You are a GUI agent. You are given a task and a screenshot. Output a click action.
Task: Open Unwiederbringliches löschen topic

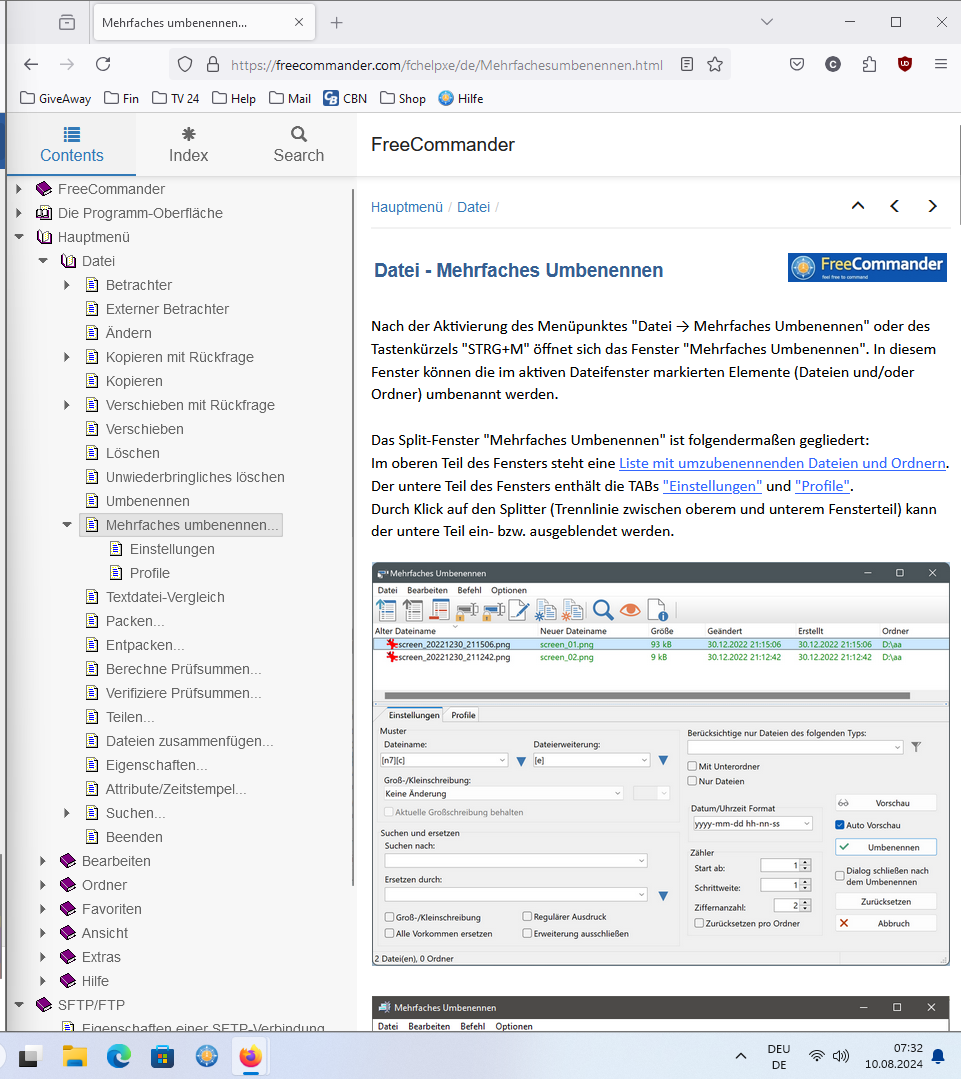[x=195, y=477]
